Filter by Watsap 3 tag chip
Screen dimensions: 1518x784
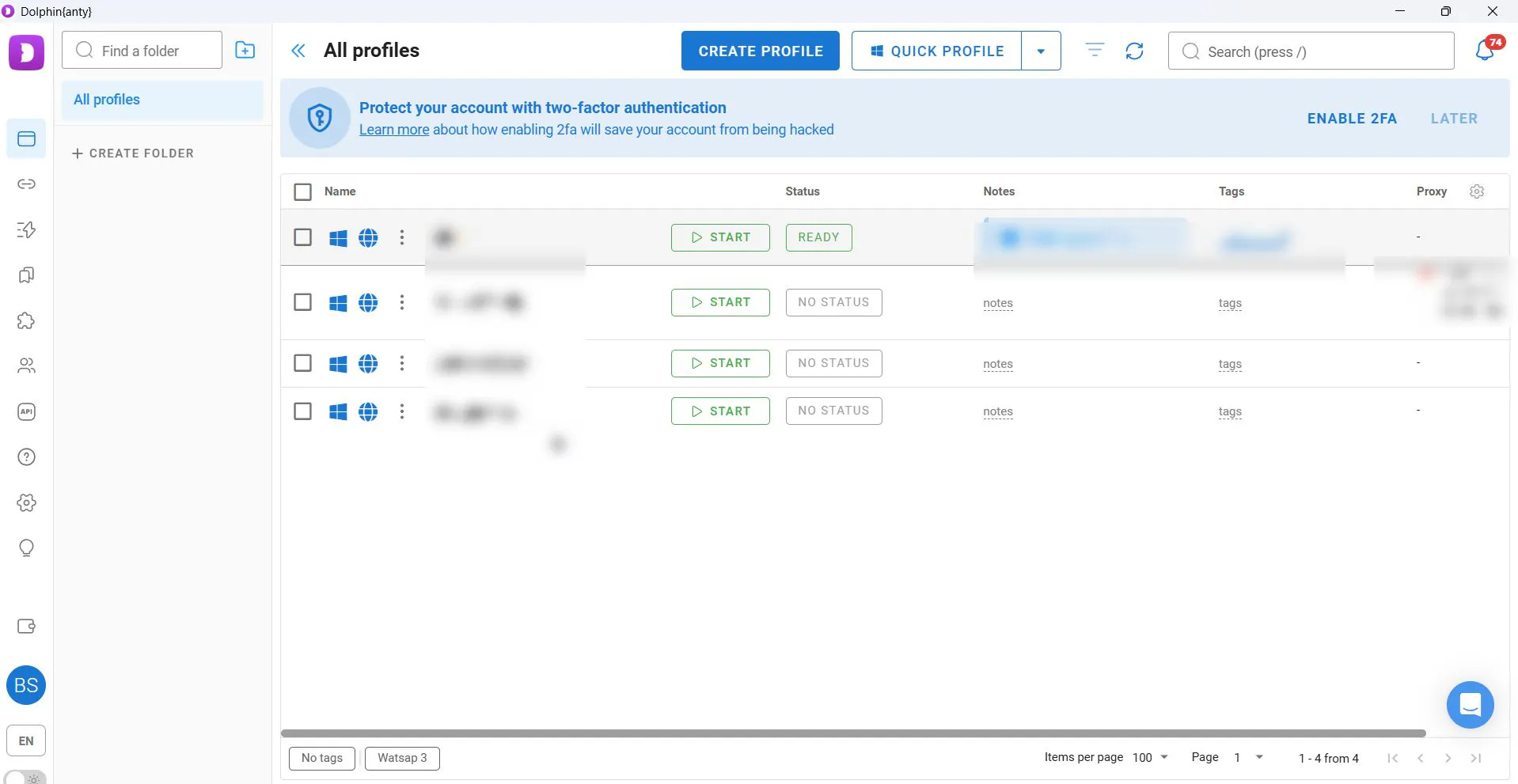(402, 758)
